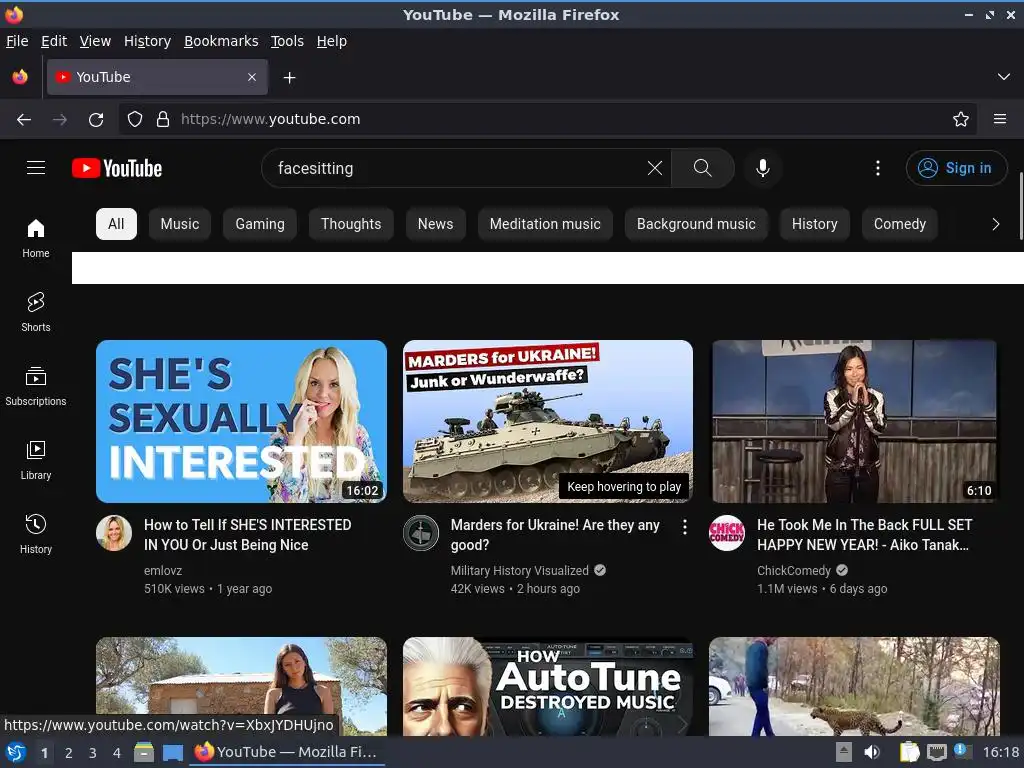Open Firefox View pinned icon
The width and height of the screenshot is (1024, 768).
coord(20,77)
